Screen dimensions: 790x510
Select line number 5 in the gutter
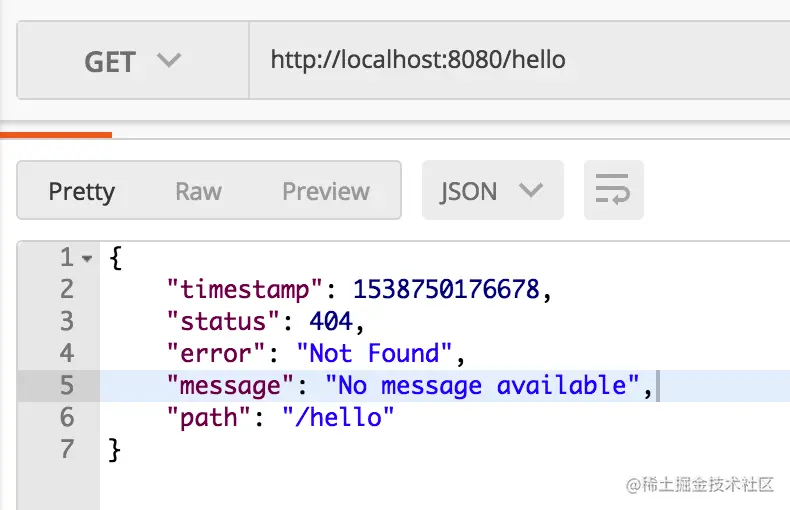click(67, 386)
